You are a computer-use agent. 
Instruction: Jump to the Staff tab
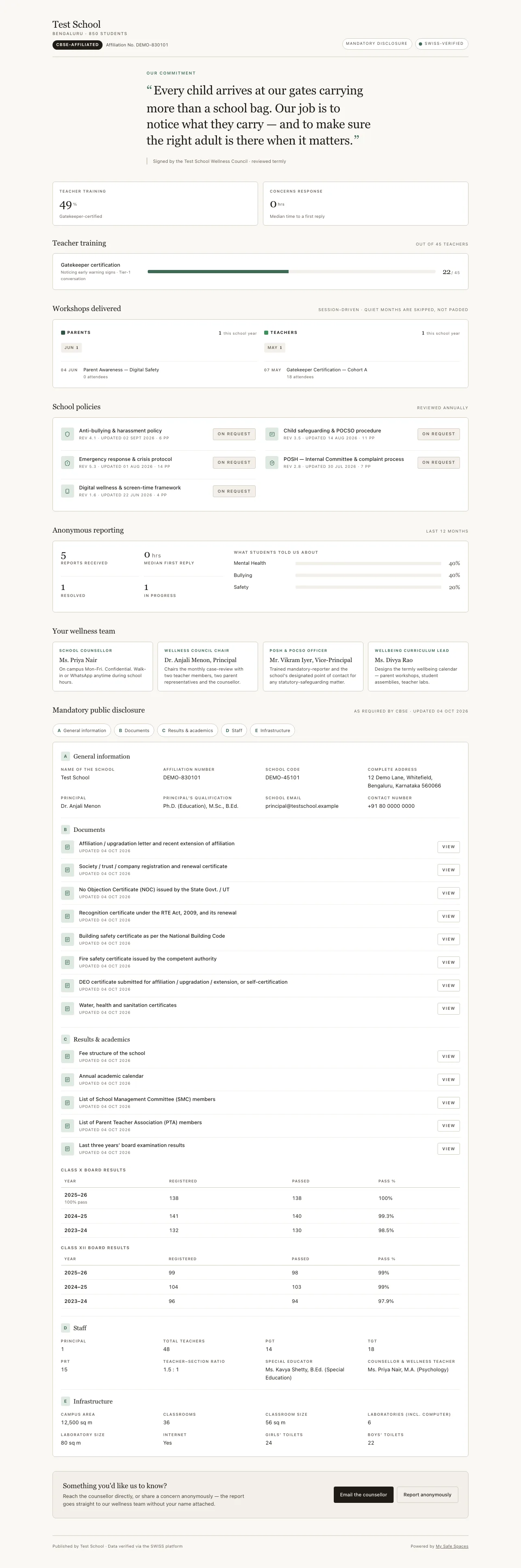pyautogui.click(x=234, y=730)
